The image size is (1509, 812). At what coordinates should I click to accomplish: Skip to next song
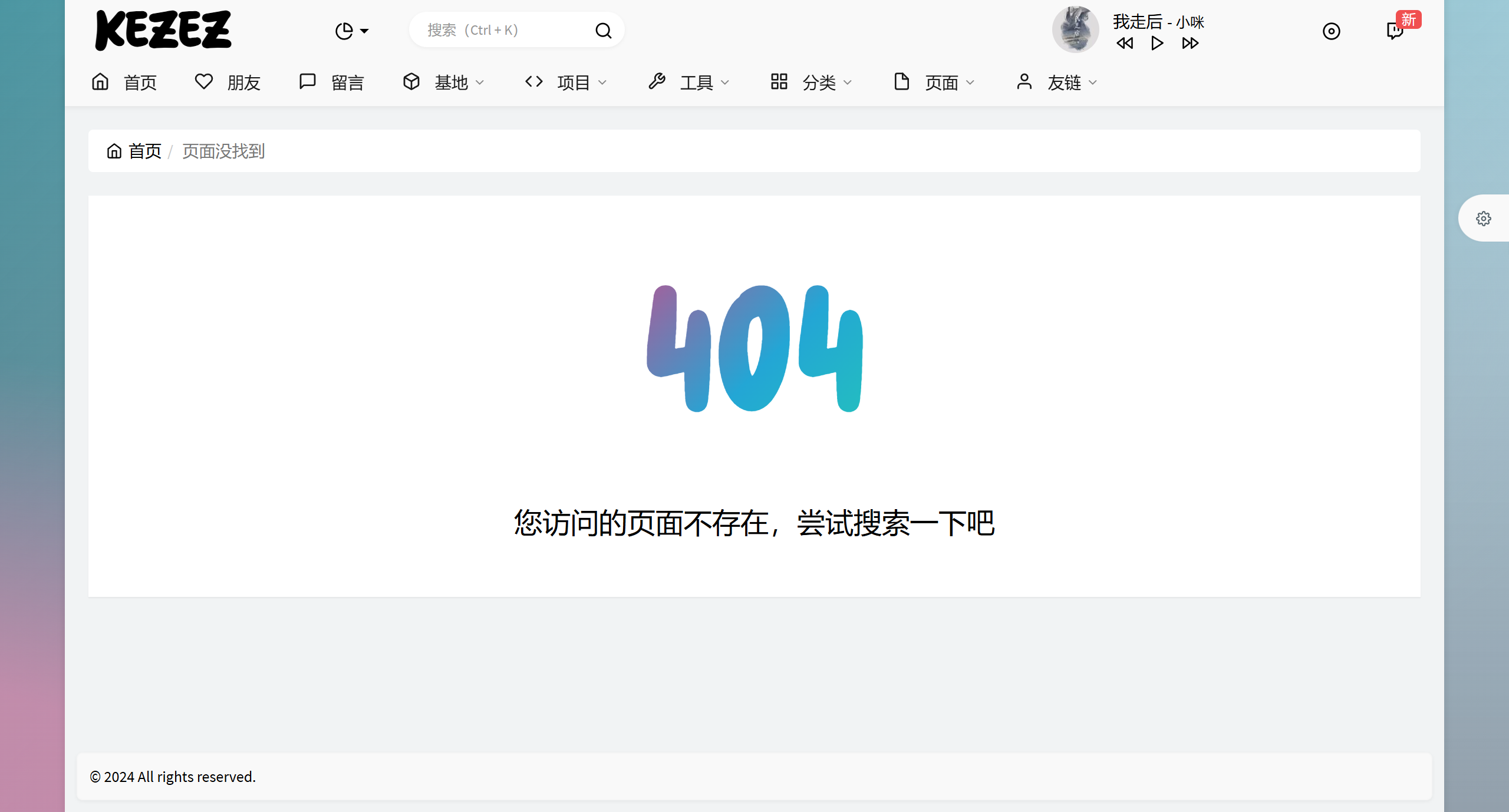pyautogui.click(x=1190, y=43)
